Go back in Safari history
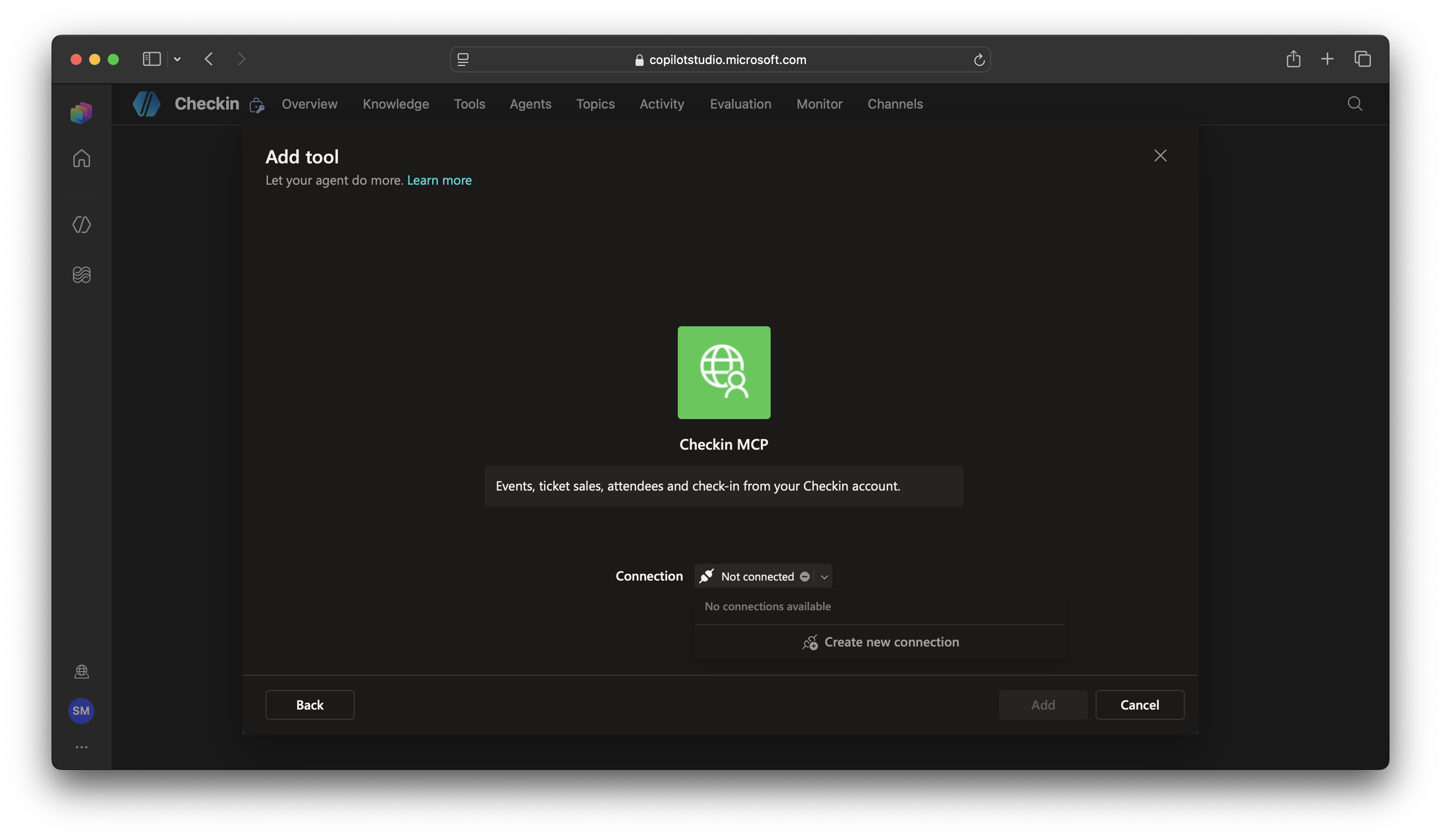 pos(209,59)
